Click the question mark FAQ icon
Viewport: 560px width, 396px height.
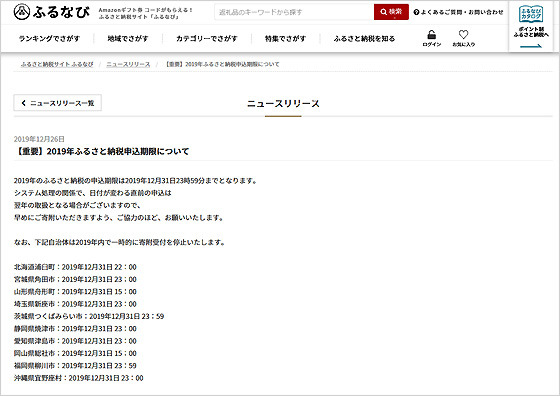(x=416, y=12)
